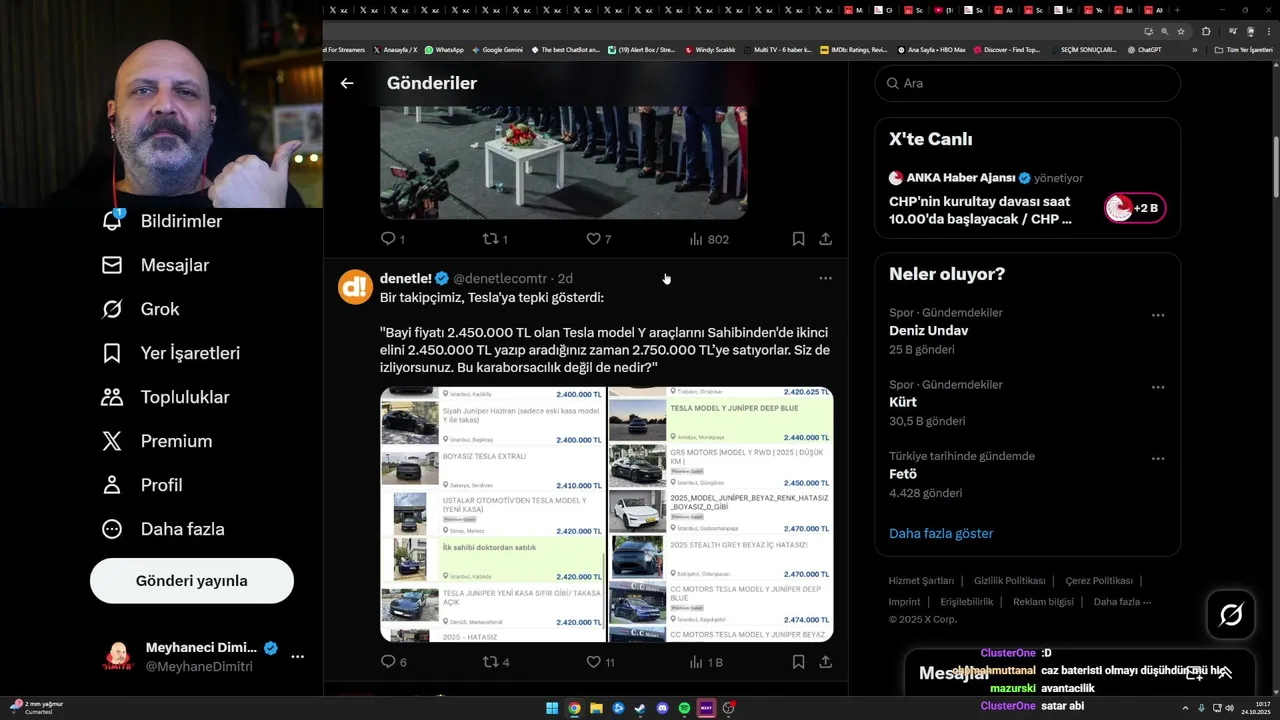Show more bookmarks overflow chevron
This screenshot has width=1280, height=720.
point(1194,49)
